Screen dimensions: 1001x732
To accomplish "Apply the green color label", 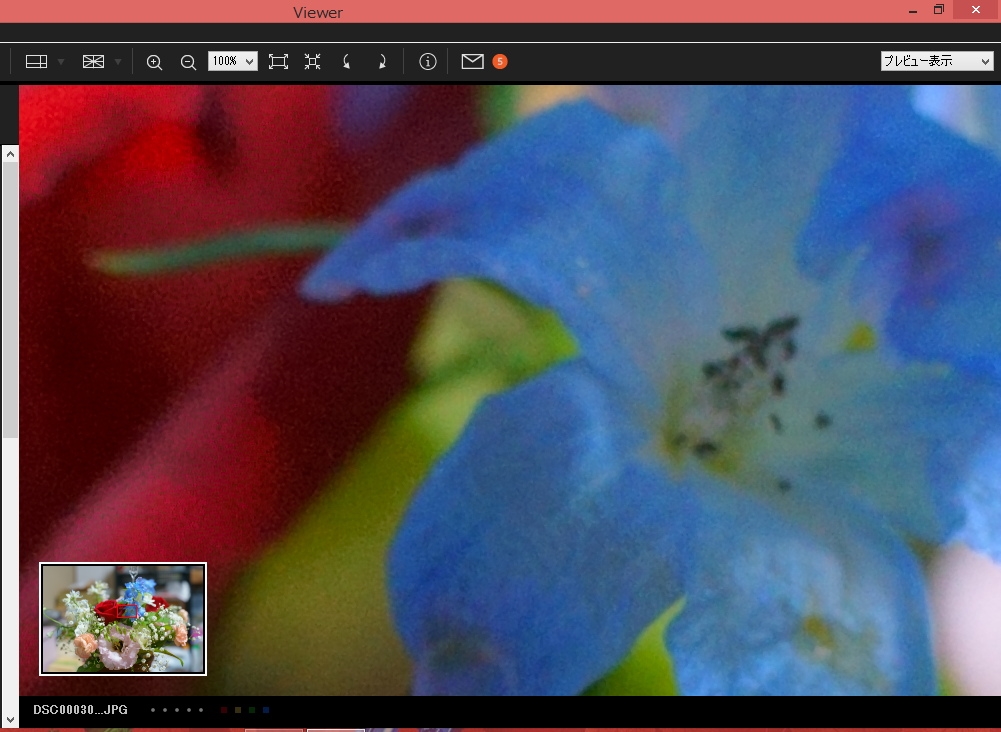I will pyautogui.click(x=252, y=710).
